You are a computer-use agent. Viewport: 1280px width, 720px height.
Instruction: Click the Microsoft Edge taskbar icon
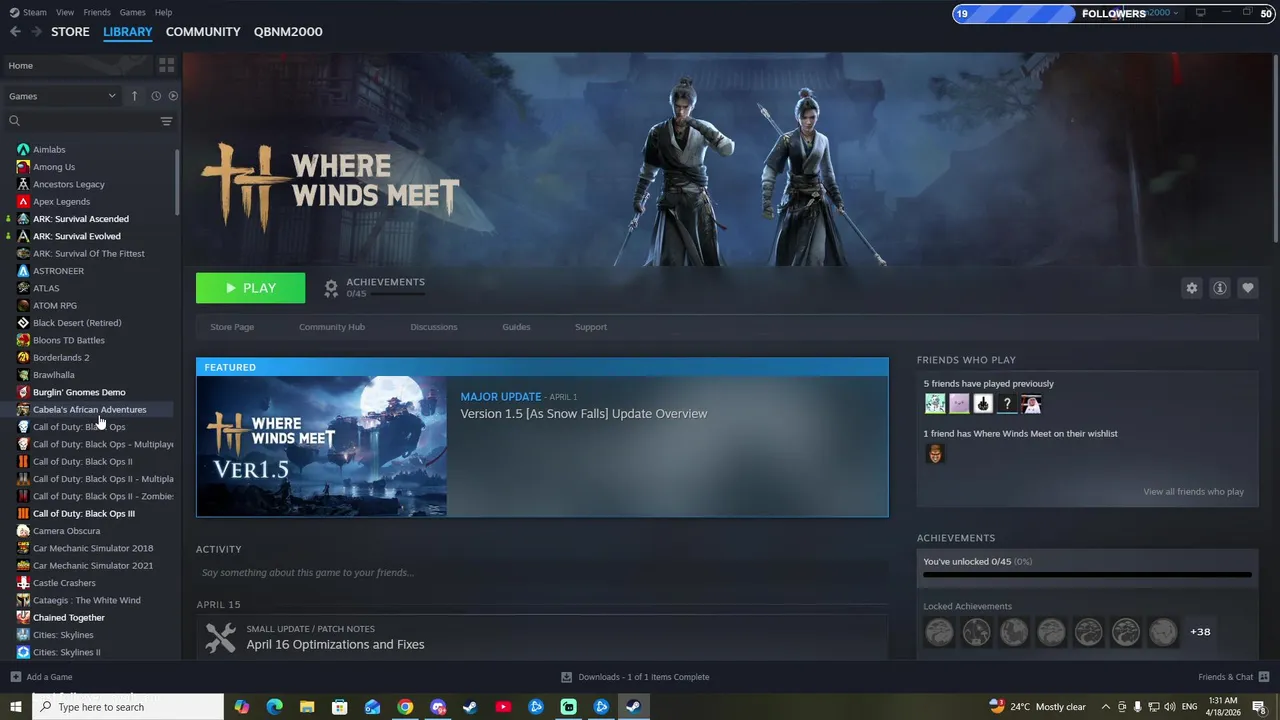274,707
